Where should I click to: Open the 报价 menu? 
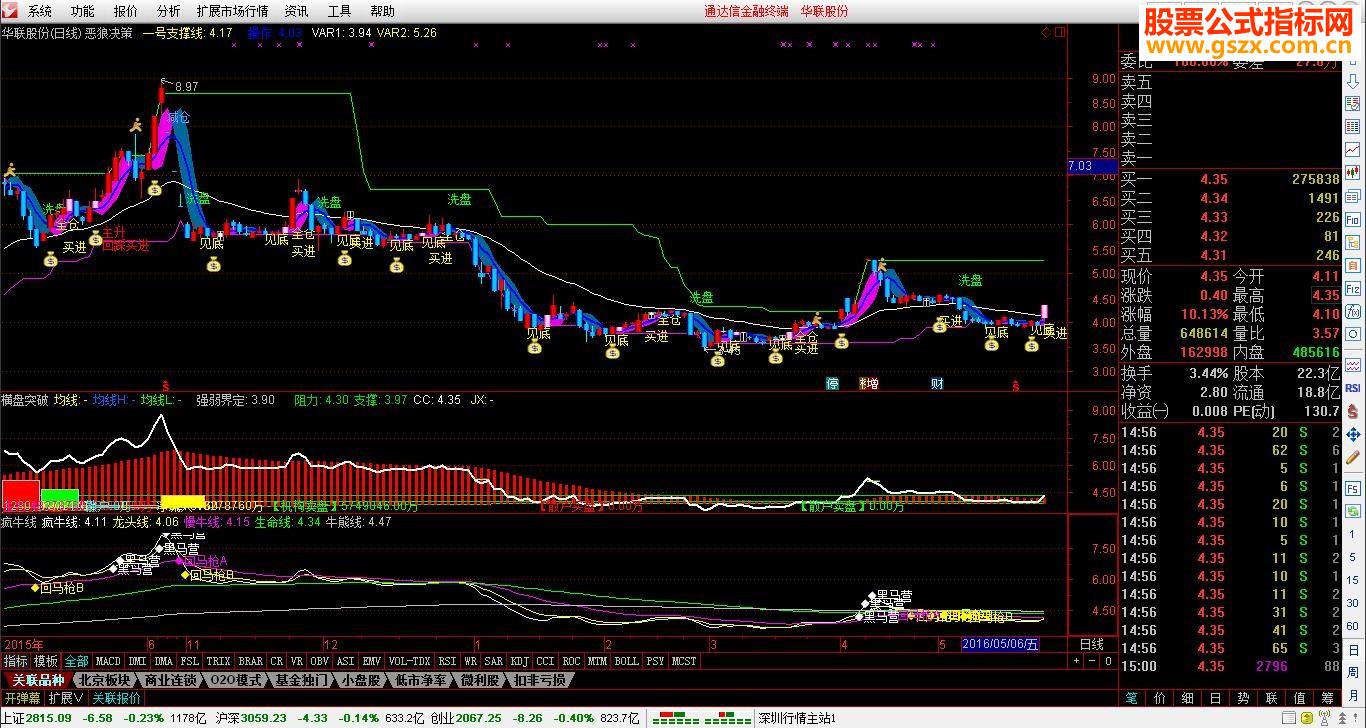[x=126, y=11]
